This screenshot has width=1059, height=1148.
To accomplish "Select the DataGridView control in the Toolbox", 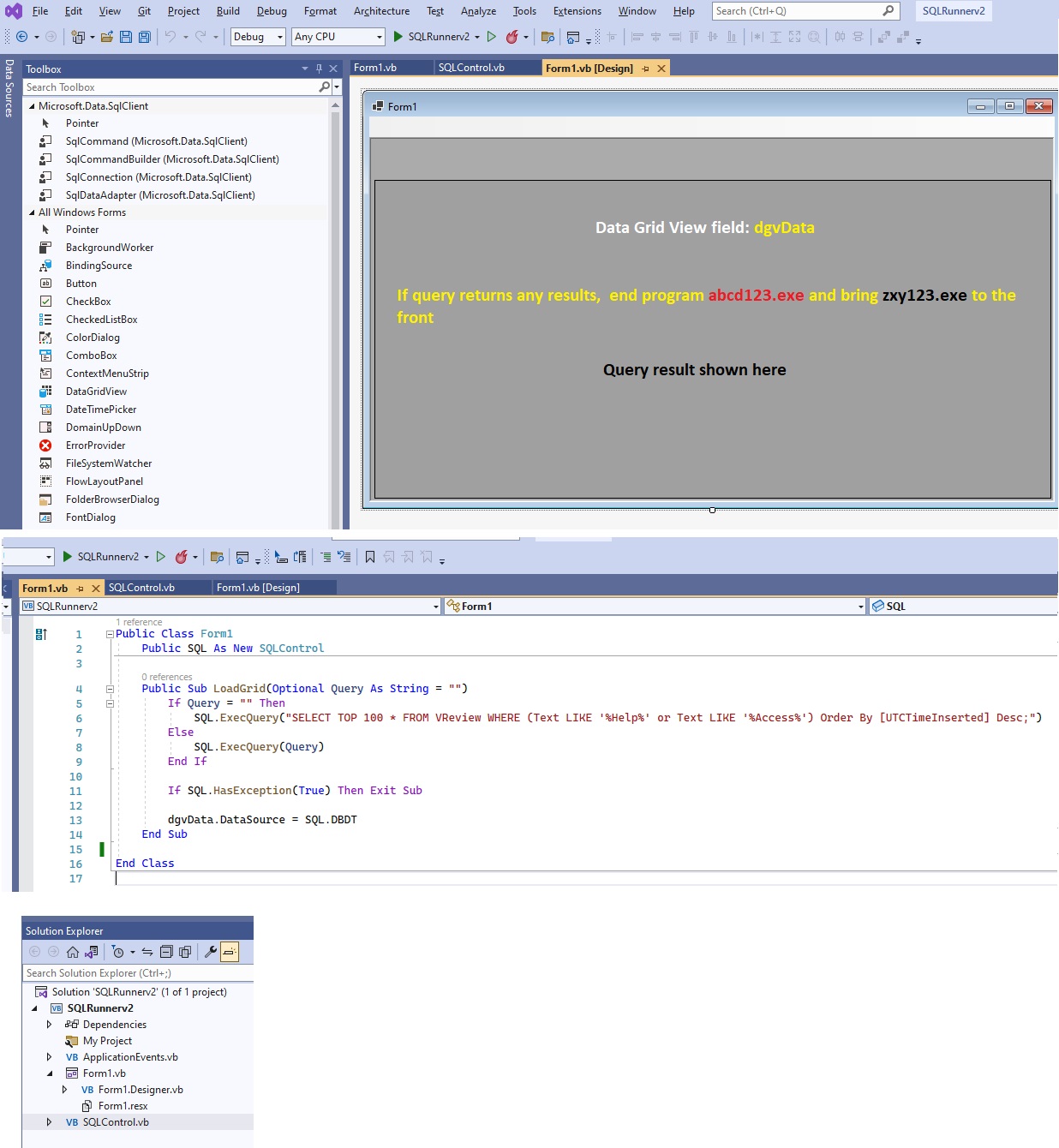I will point(95,391).
